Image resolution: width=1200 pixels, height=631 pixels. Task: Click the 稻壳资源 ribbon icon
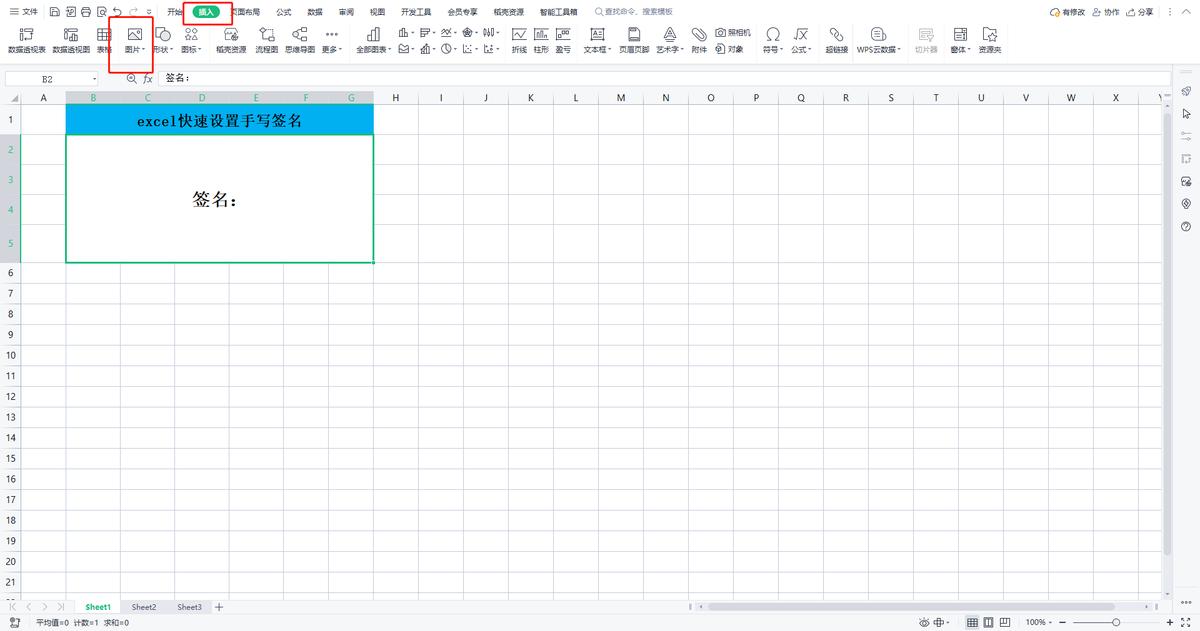point(231,40)
